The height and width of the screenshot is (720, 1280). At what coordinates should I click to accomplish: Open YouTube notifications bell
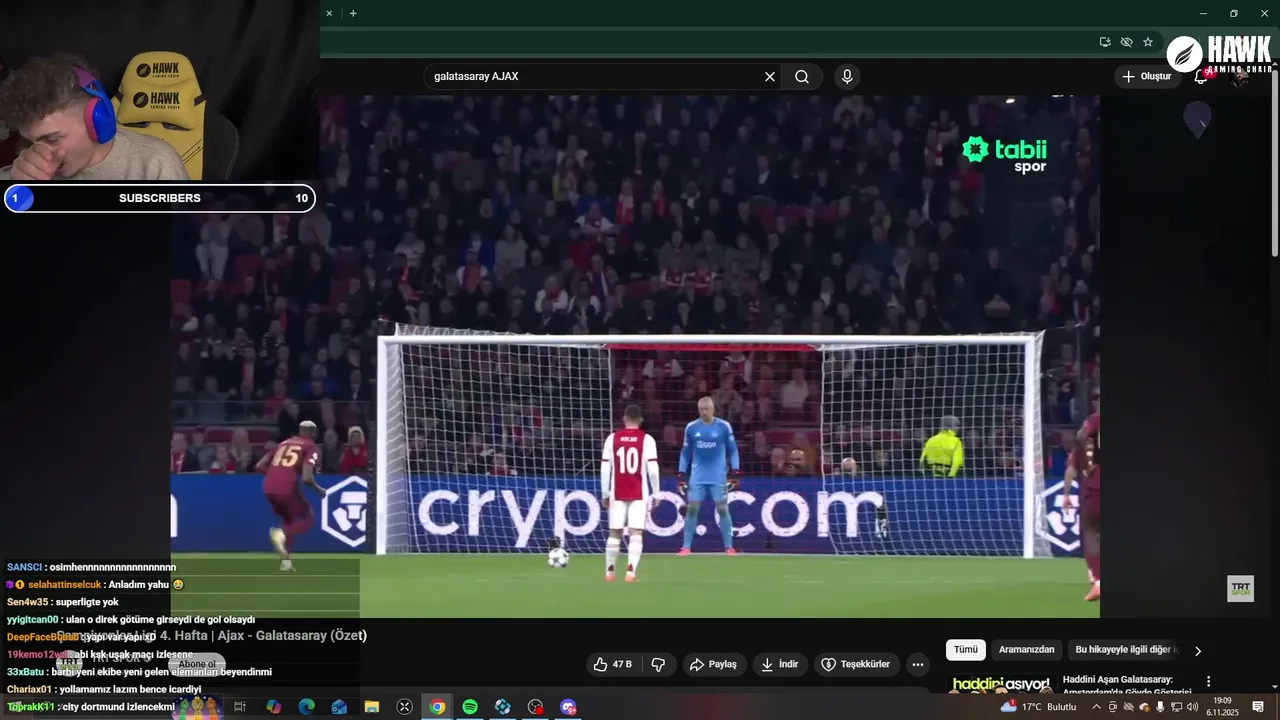pos(1202,77)
